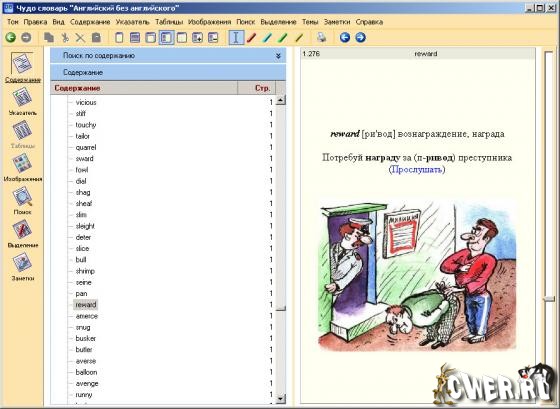
Task: Select the word avenge in contents list
Action: click(x=87, y=384)
